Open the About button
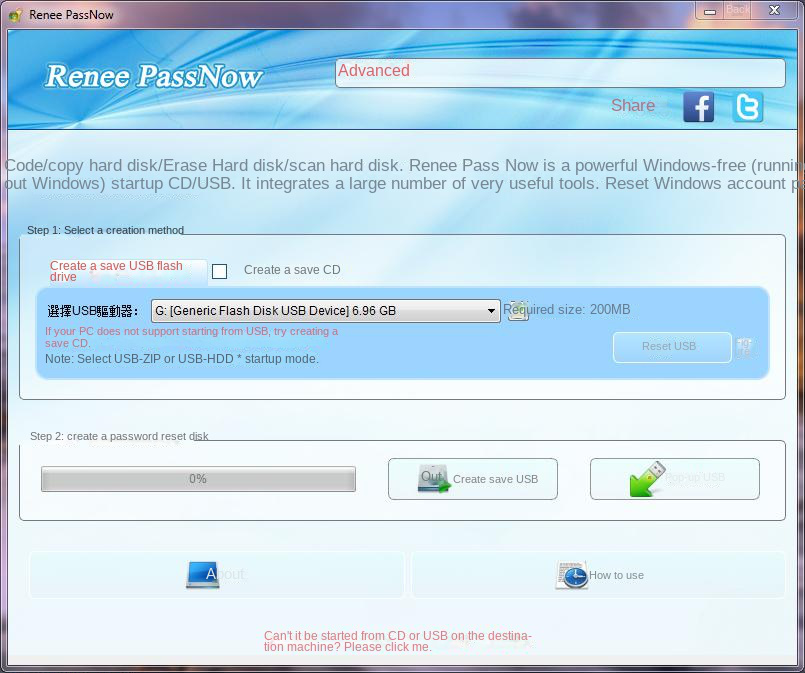The width and height of the screenshot is (805, 673). point(217,575)
